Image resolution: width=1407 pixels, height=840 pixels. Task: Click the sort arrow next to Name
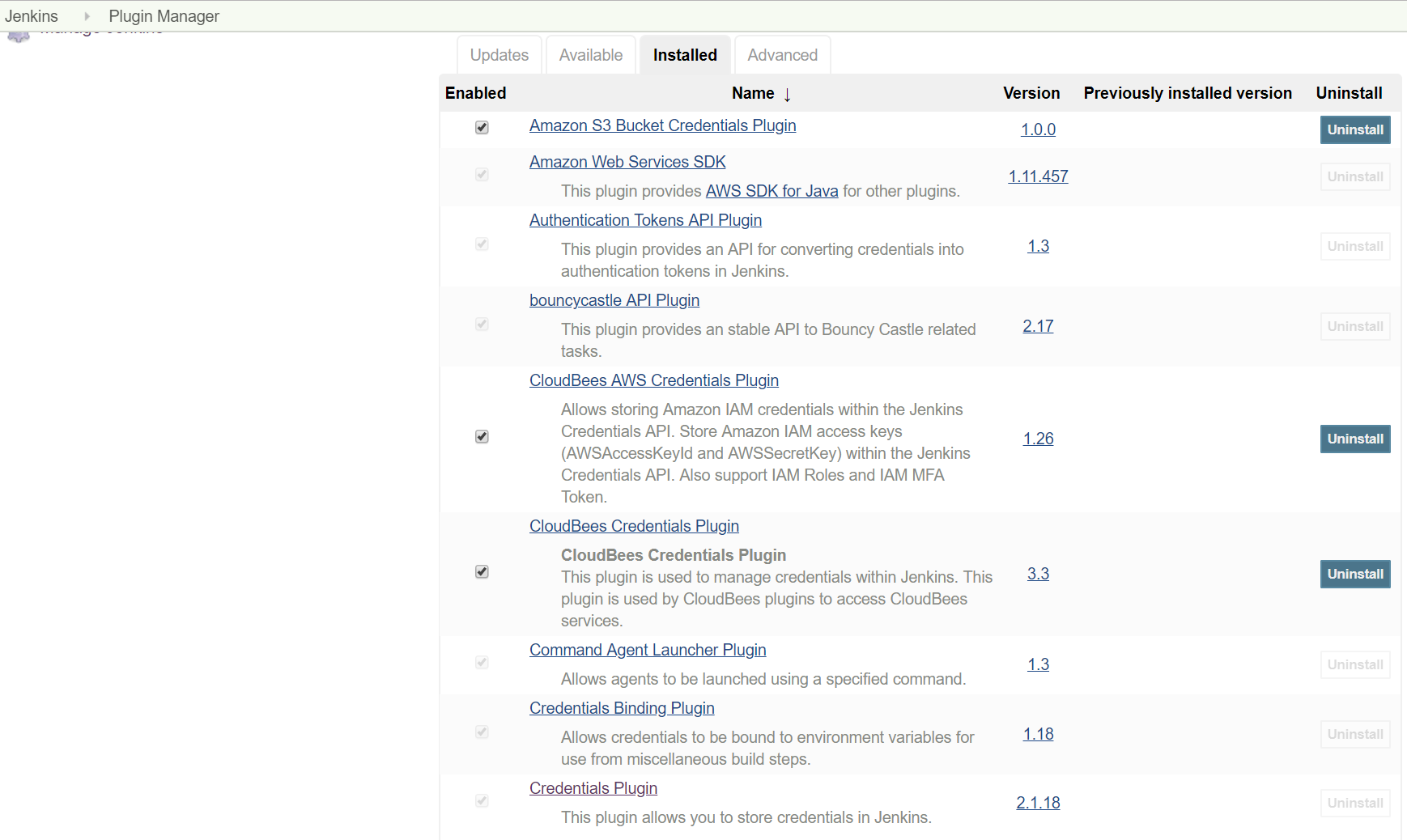(x=787, y=94)
